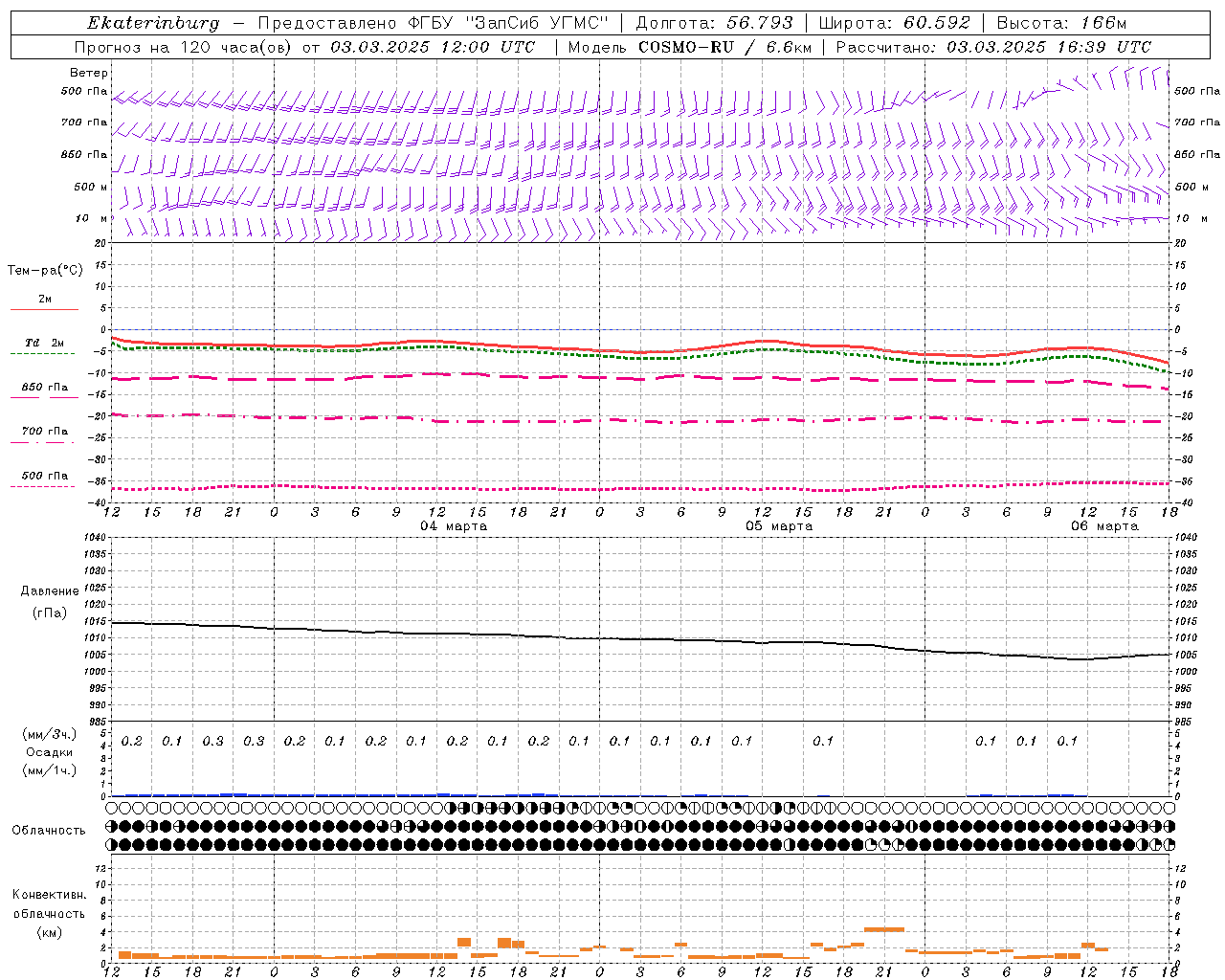Click the "Прогноз на 120 часа(ов)" text

pos(185,47)
